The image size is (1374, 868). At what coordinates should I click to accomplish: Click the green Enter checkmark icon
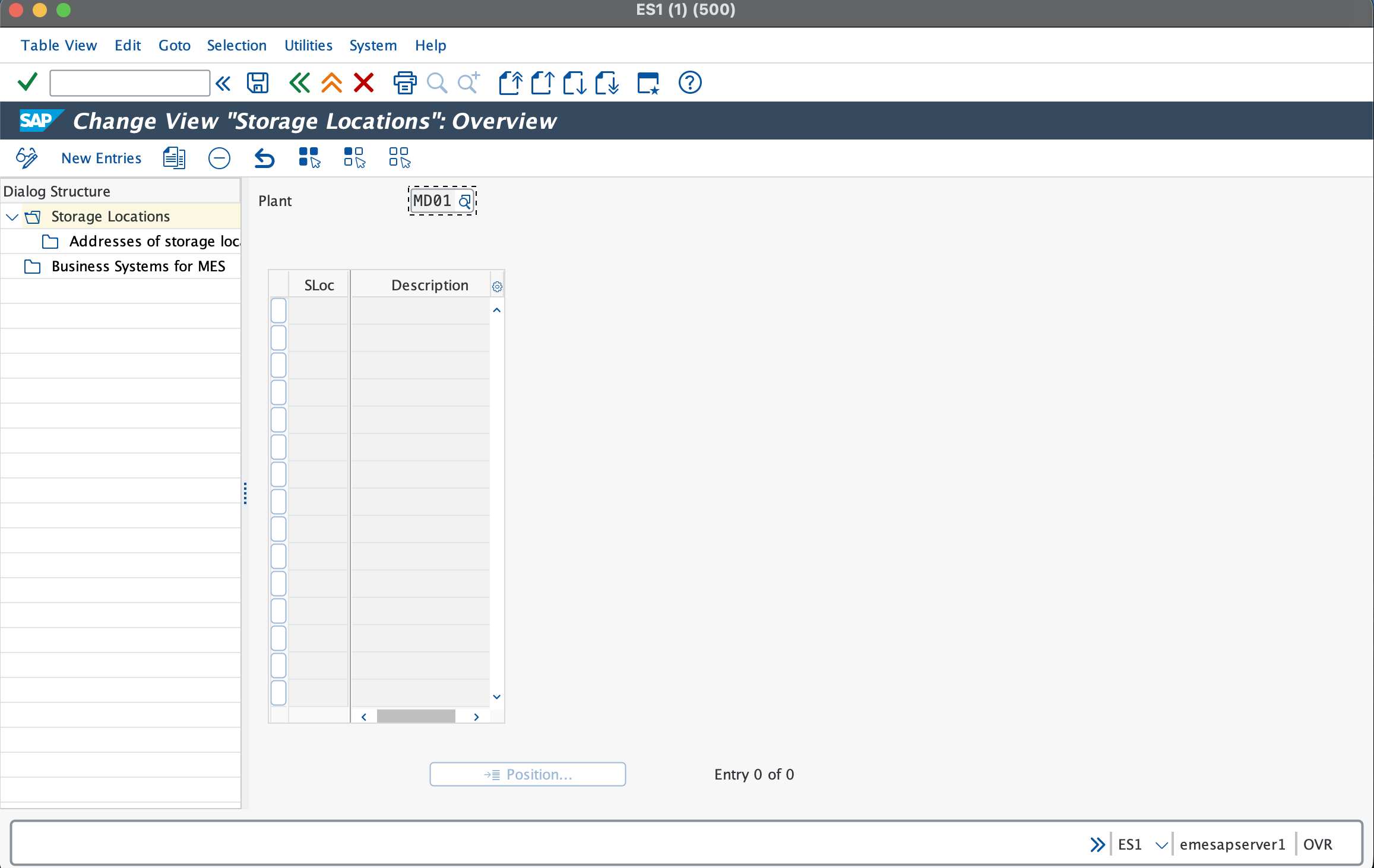28,83
